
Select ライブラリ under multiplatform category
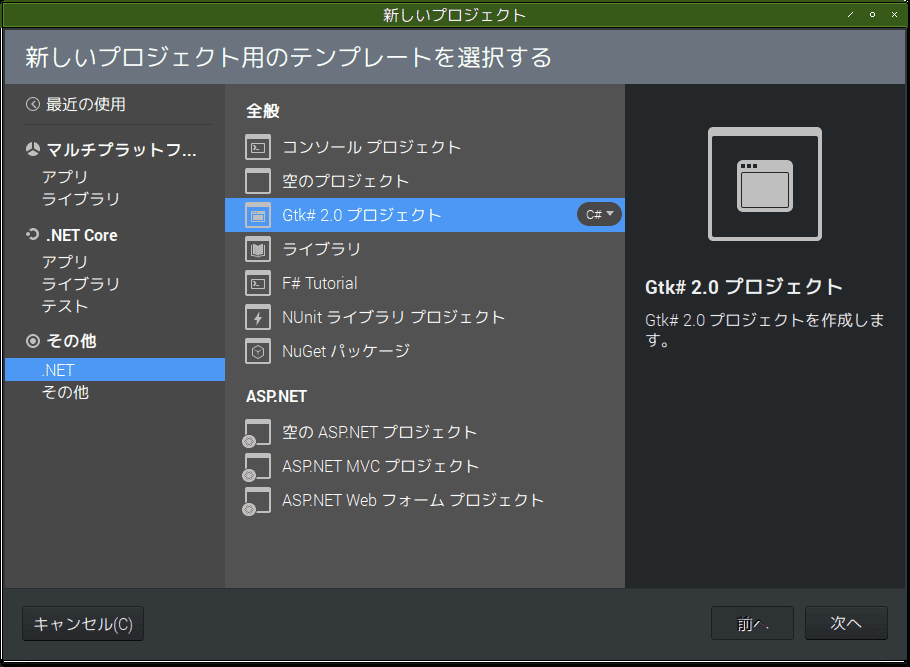pos(81,199)
